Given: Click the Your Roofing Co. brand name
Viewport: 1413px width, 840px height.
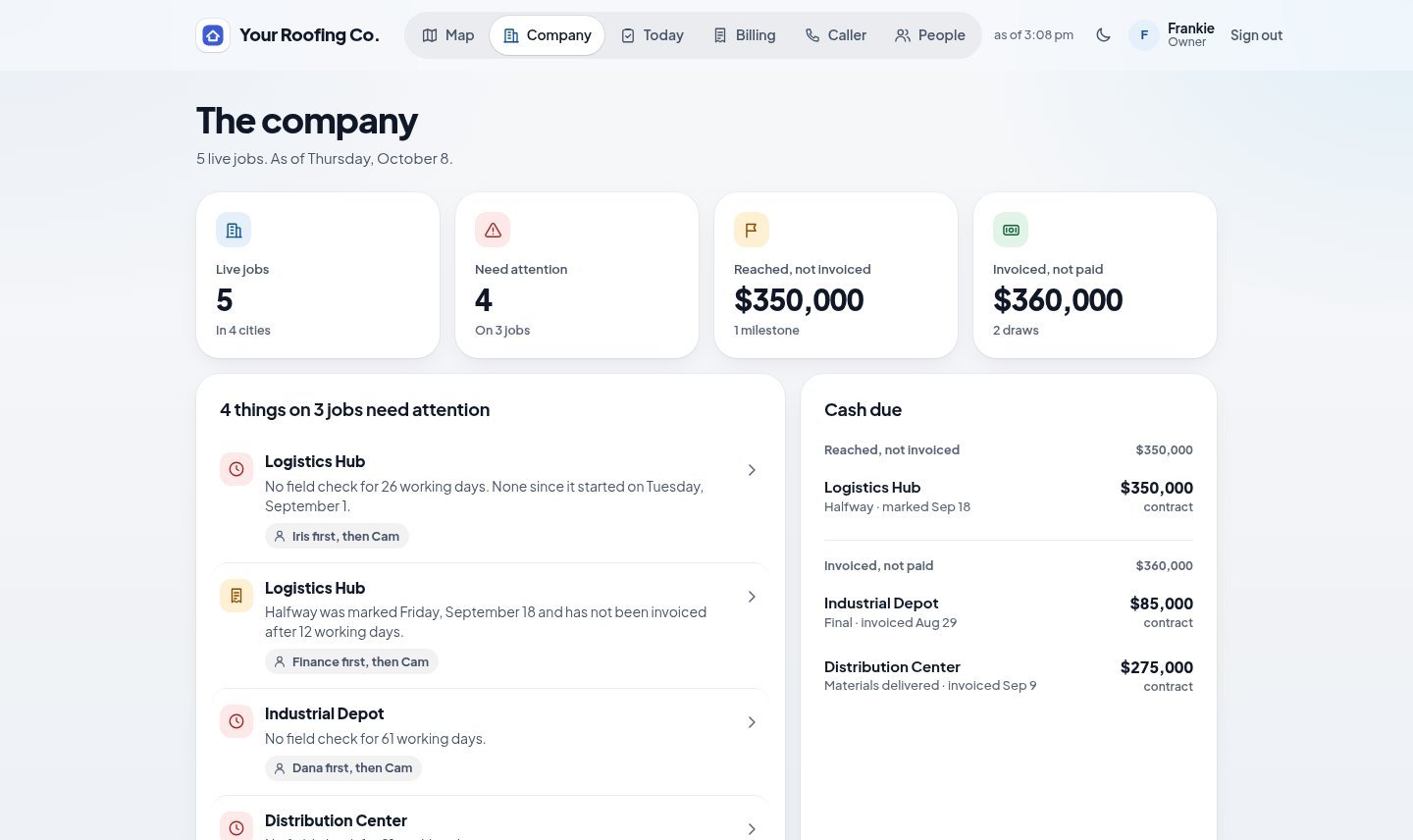Looking at the screenshot, I should point(309,35).
